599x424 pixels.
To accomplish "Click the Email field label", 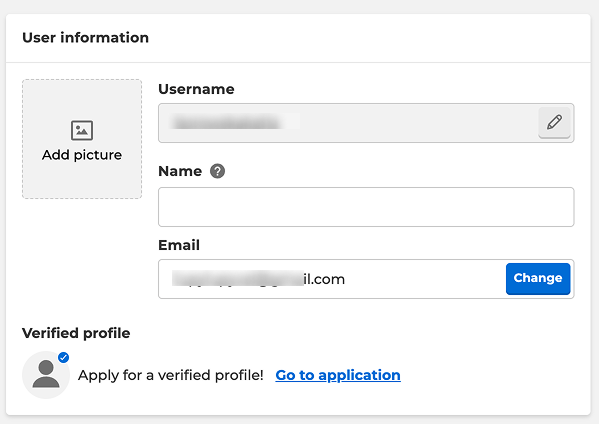I will (x=179, y=245).
